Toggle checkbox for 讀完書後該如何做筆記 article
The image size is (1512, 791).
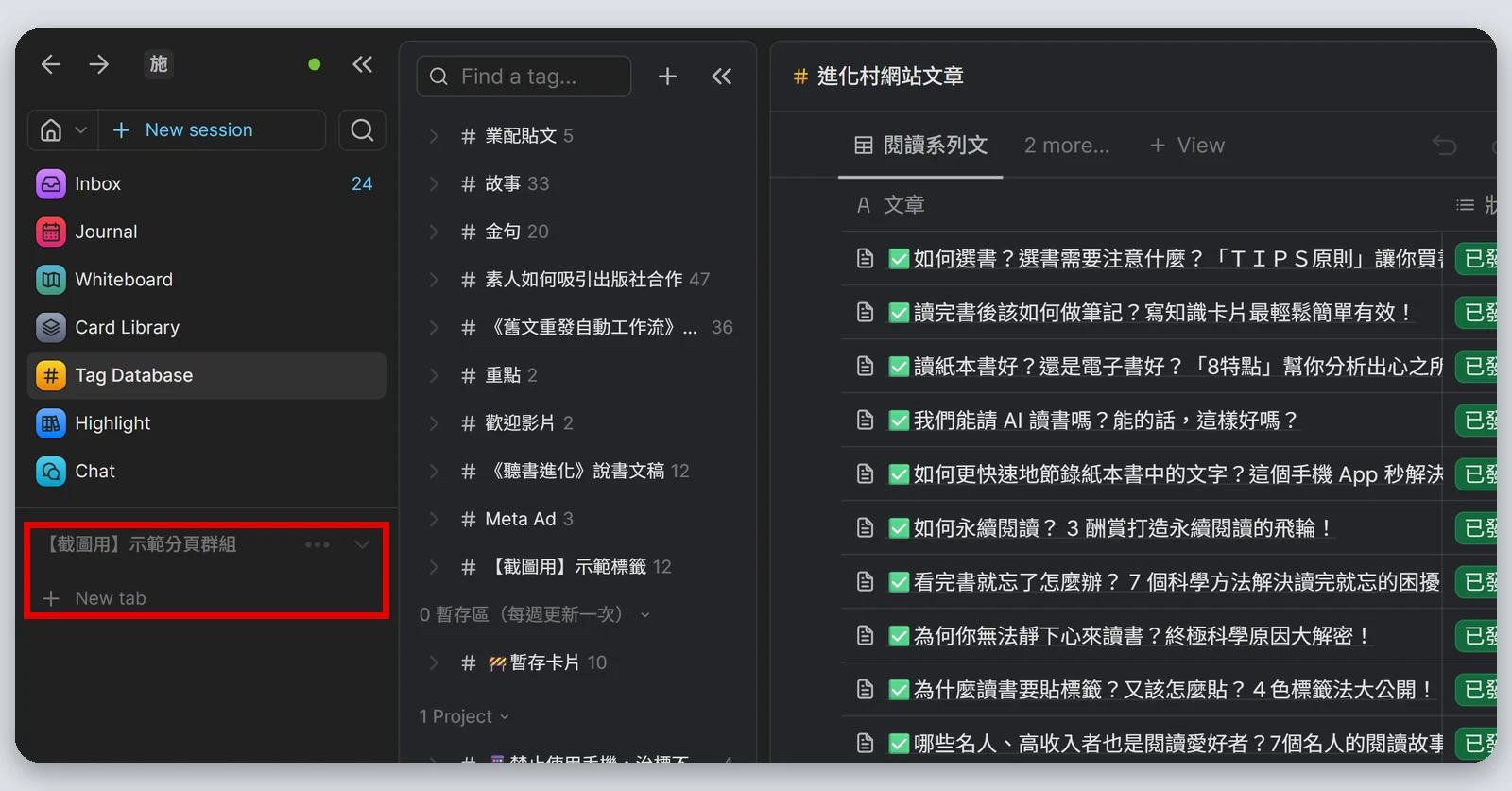click(899, 313)
